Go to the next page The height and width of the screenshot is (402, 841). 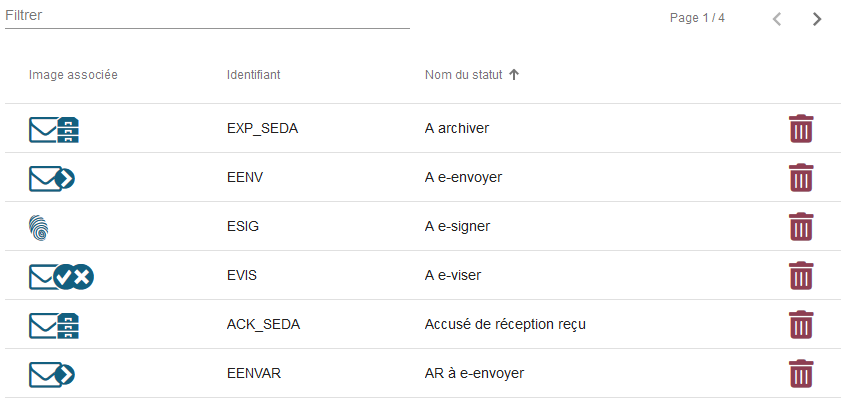point(817,19)
